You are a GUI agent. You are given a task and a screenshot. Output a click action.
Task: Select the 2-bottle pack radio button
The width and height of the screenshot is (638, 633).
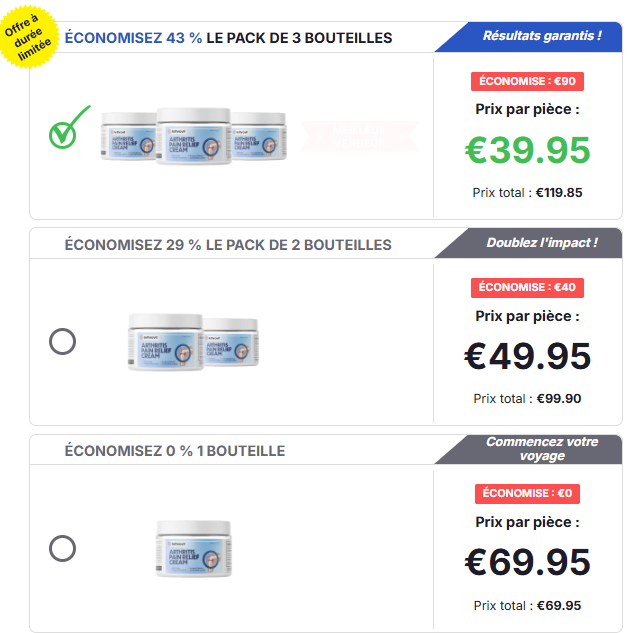[62, 342]
